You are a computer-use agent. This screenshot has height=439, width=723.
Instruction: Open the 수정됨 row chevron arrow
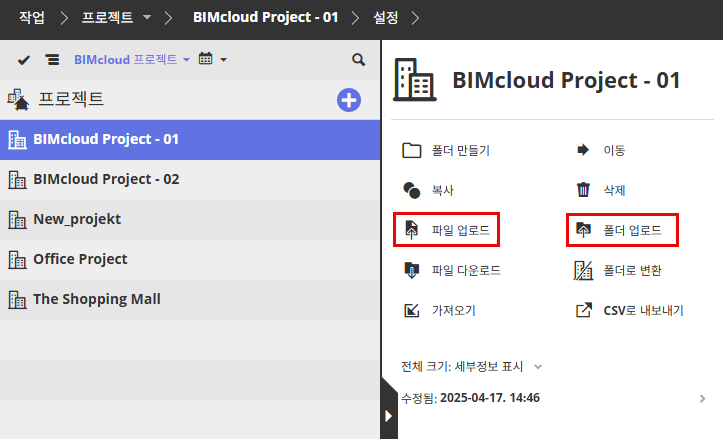tap(702, 398)
